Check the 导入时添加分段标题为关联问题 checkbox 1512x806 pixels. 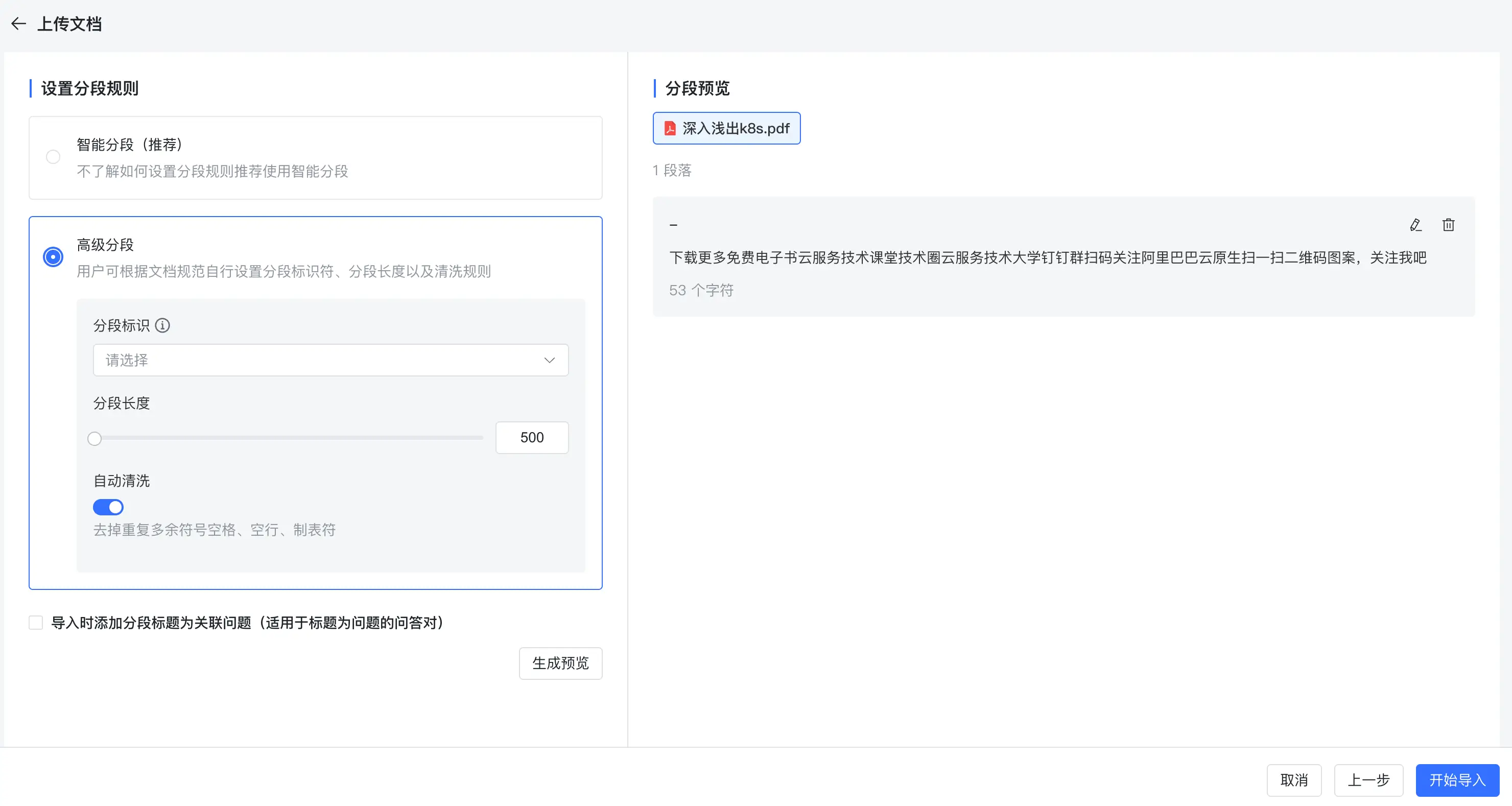(x=36, y=622)
